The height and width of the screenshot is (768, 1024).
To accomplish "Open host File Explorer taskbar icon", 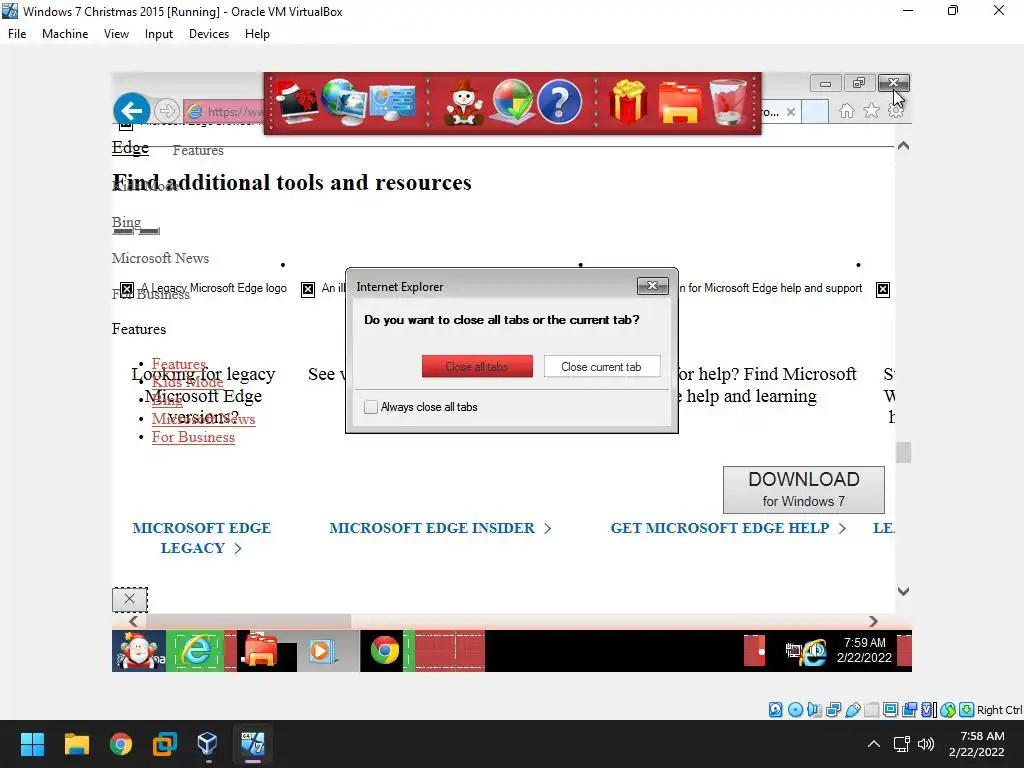I will 76,744.
